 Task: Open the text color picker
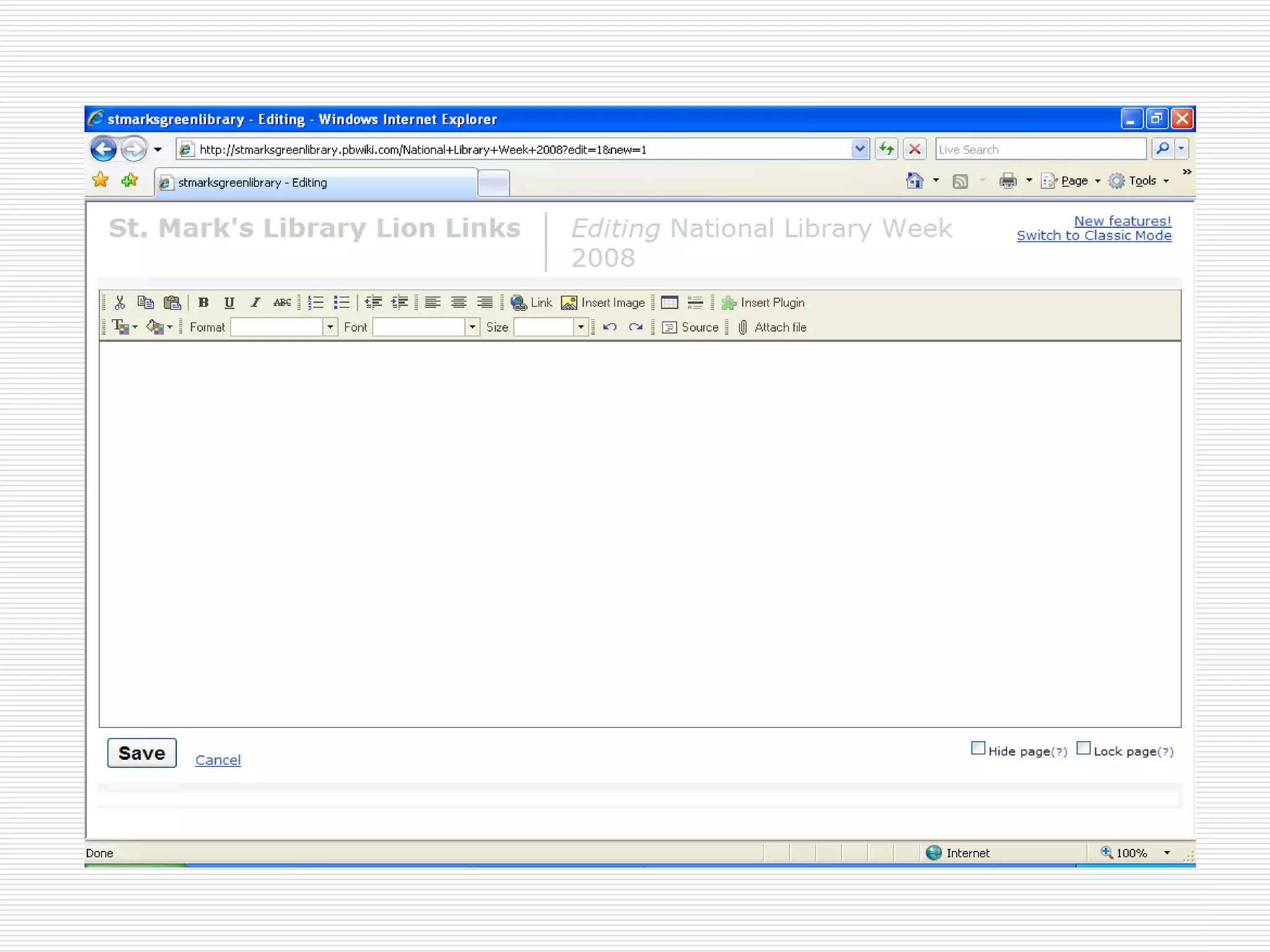click(124, 327)
